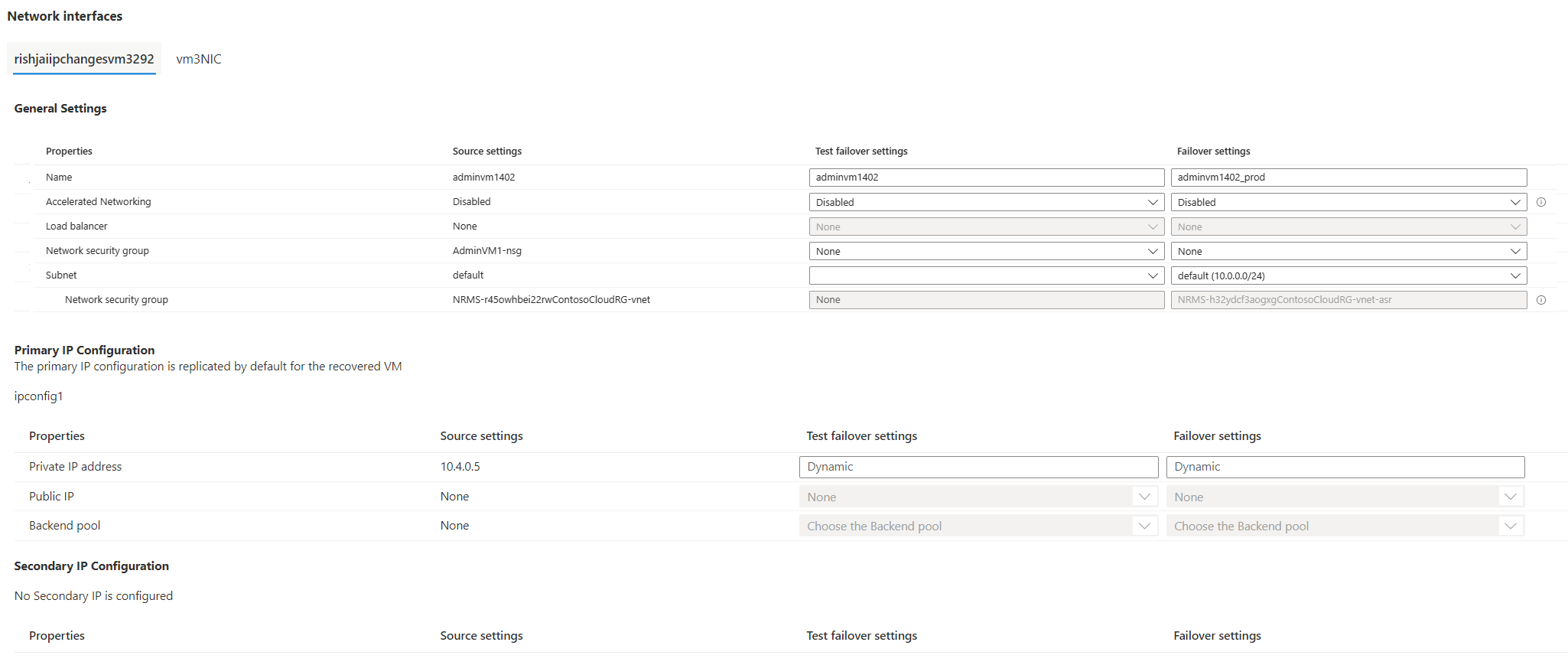Open test failover Backend pool dropdown
Image resolution: width=1568 pixels, height=665 pixels.
[978, 526]
